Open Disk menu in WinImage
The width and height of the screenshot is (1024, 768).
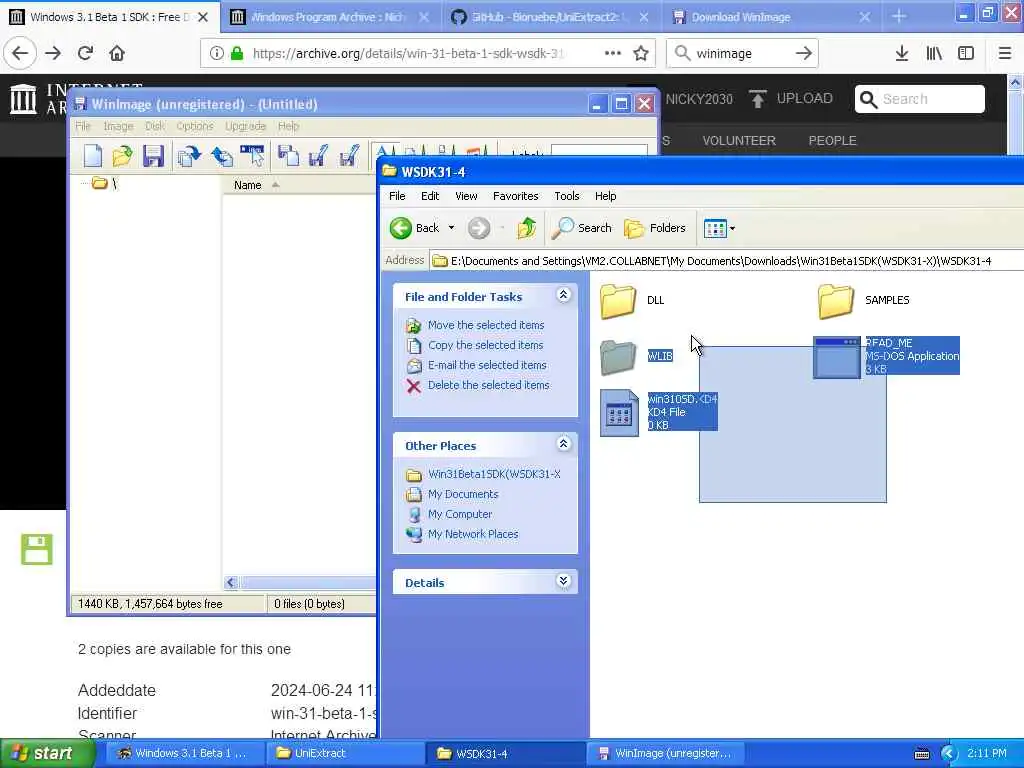(x=155, y=126)
